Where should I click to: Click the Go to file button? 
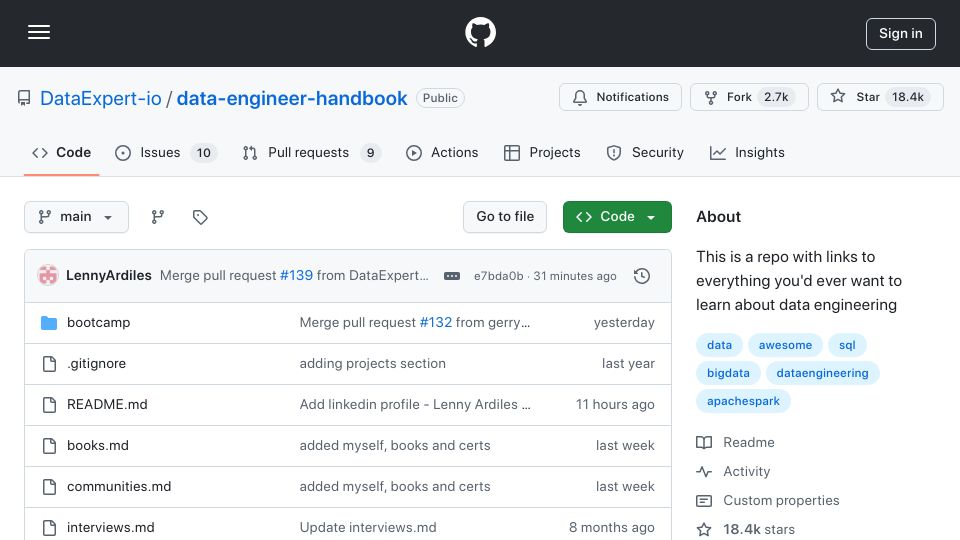point(505,217)
